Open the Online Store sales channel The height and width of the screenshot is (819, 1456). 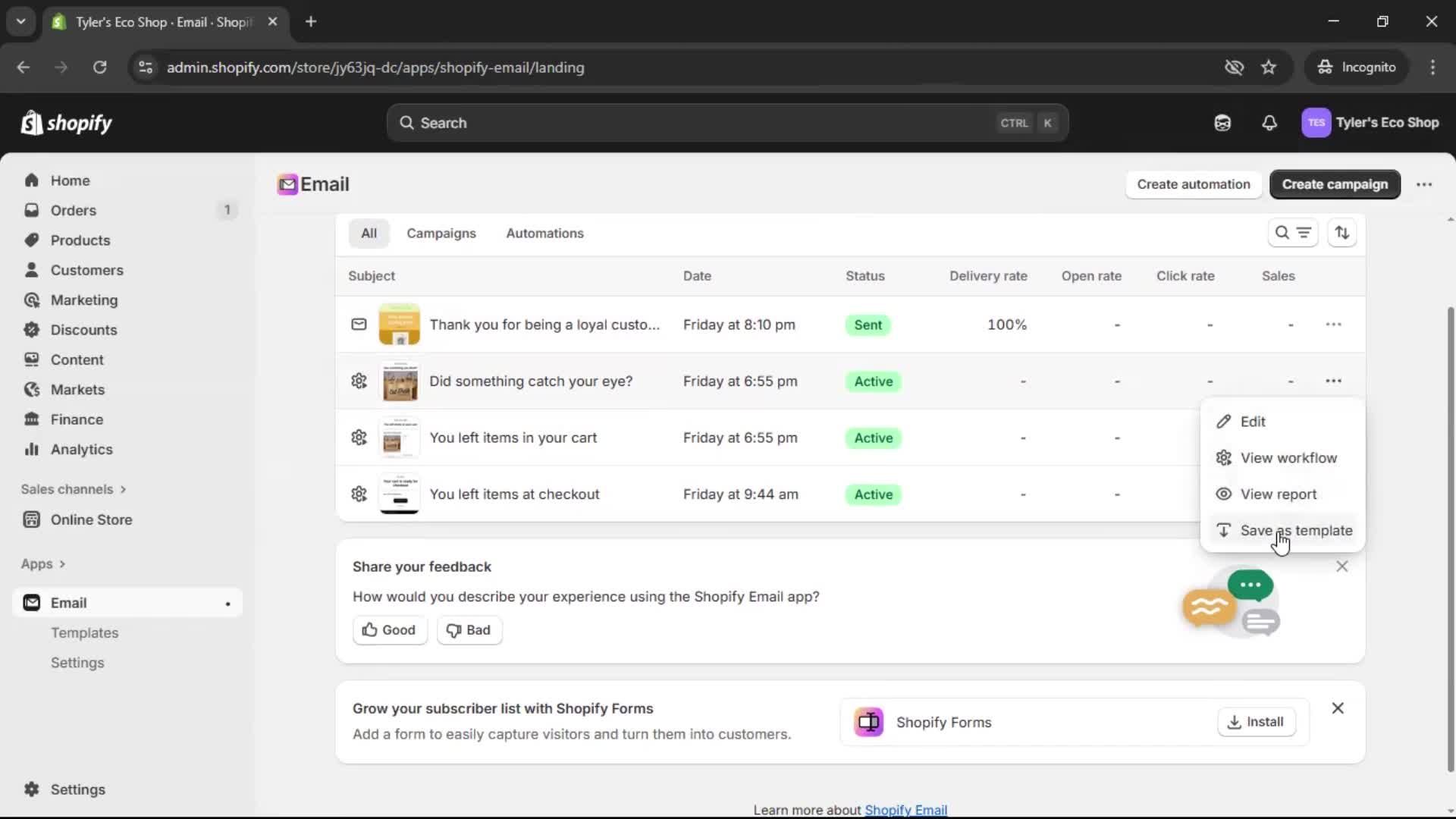(91, 519)
